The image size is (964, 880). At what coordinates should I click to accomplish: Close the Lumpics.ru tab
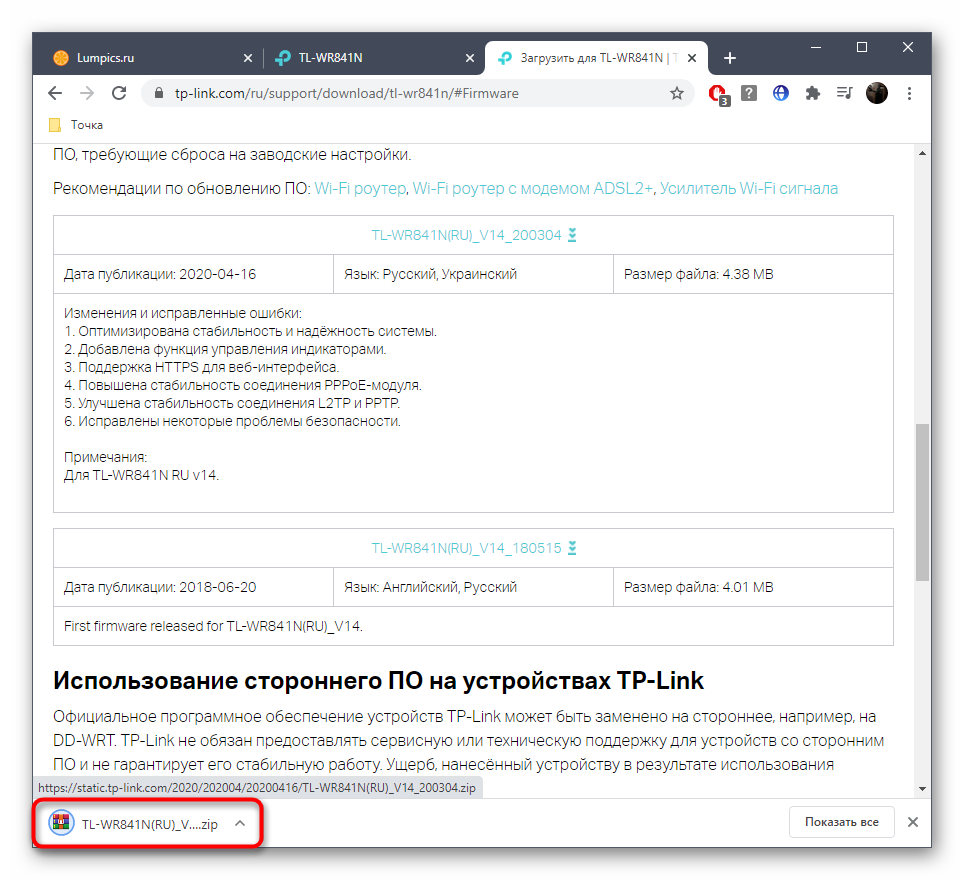(x=248, y=58)
